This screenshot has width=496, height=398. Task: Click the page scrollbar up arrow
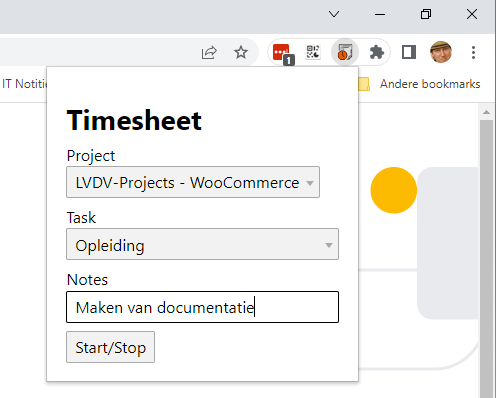[x=486, y=112]
